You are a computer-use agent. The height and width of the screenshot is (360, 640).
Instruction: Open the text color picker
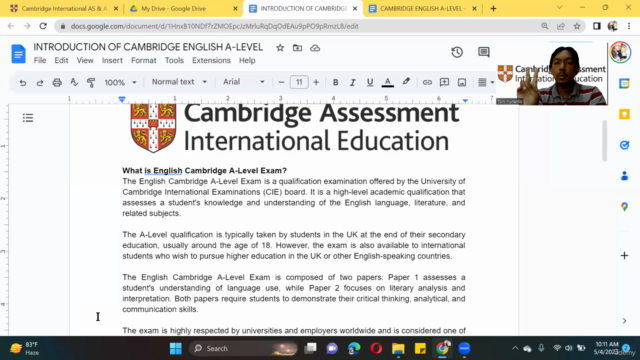click(x=388, y=82)
